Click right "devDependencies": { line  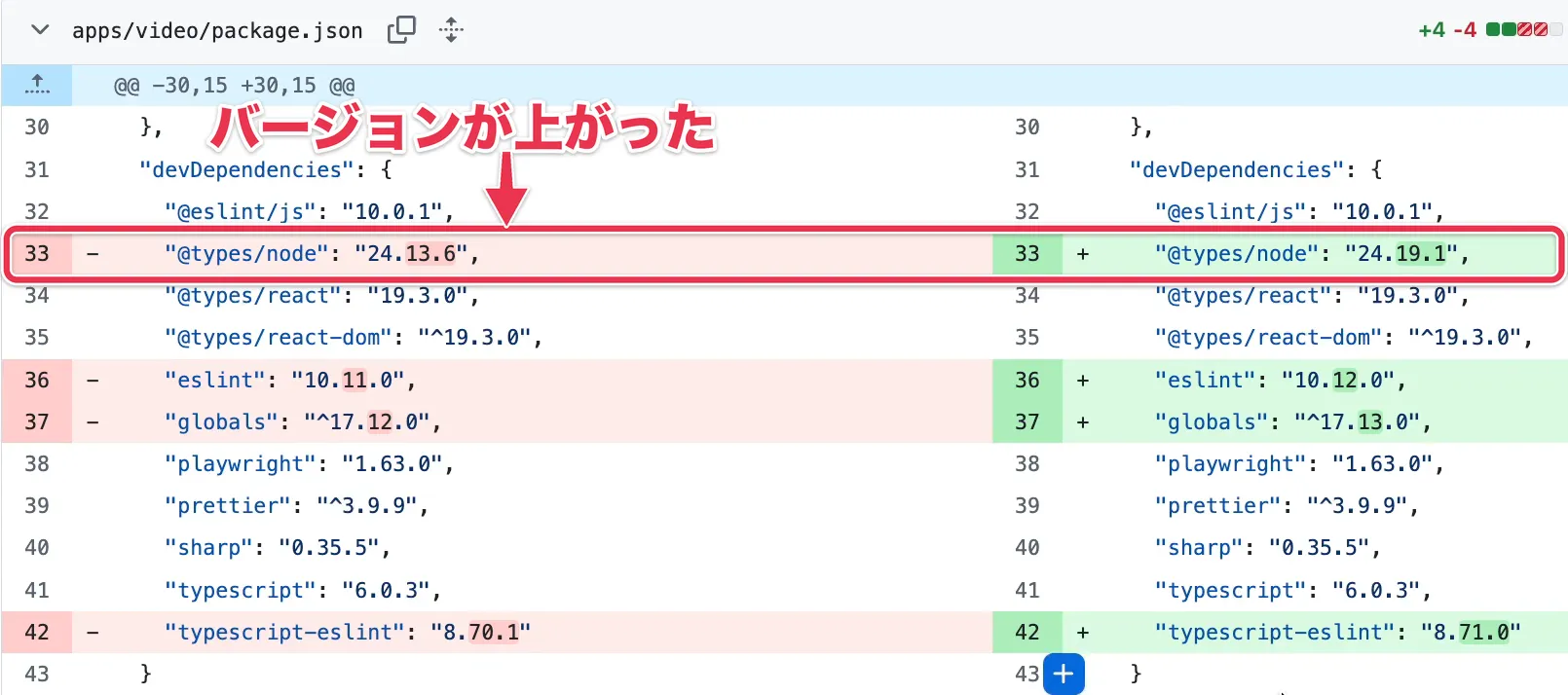click(x=1255, y=170)
